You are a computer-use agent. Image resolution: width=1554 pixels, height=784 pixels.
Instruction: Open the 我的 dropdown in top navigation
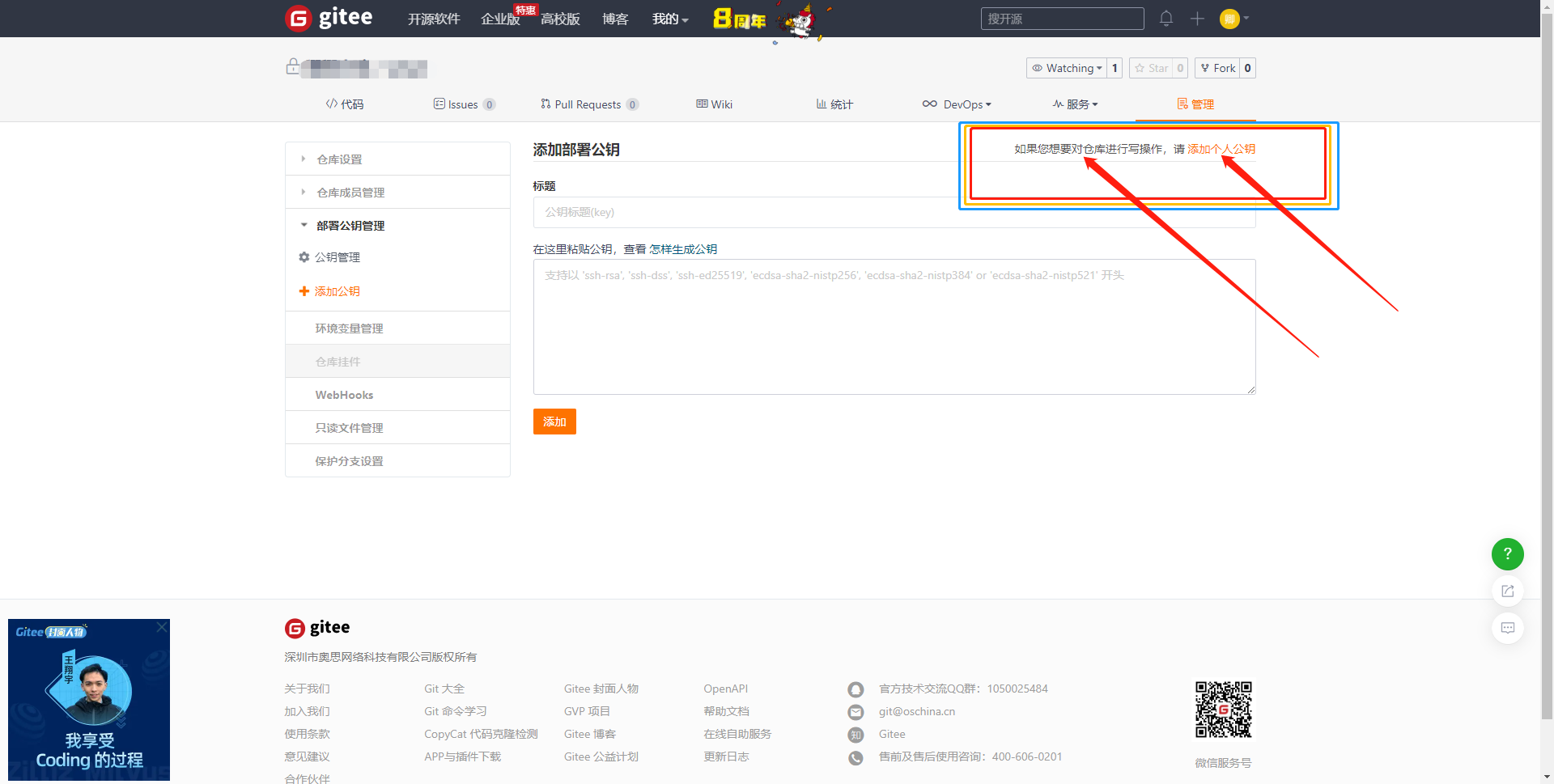[x=670, y=19]
